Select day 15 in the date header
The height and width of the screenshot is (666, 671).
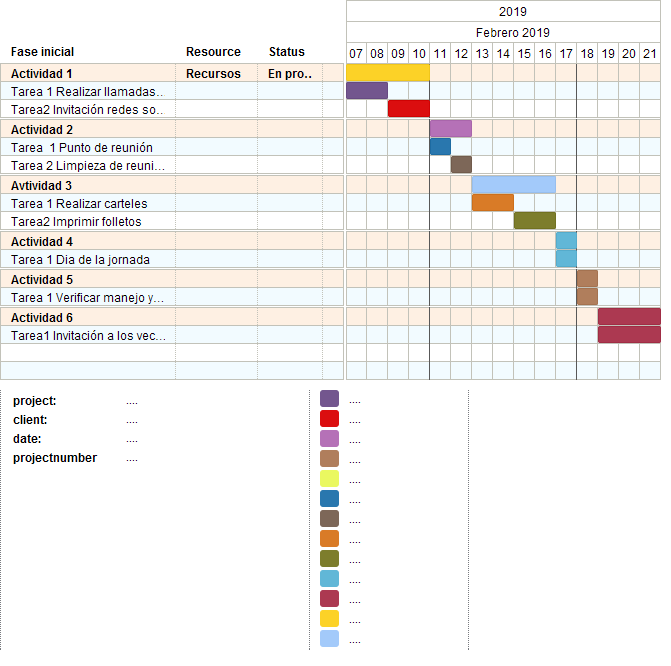tap(524, 53)
